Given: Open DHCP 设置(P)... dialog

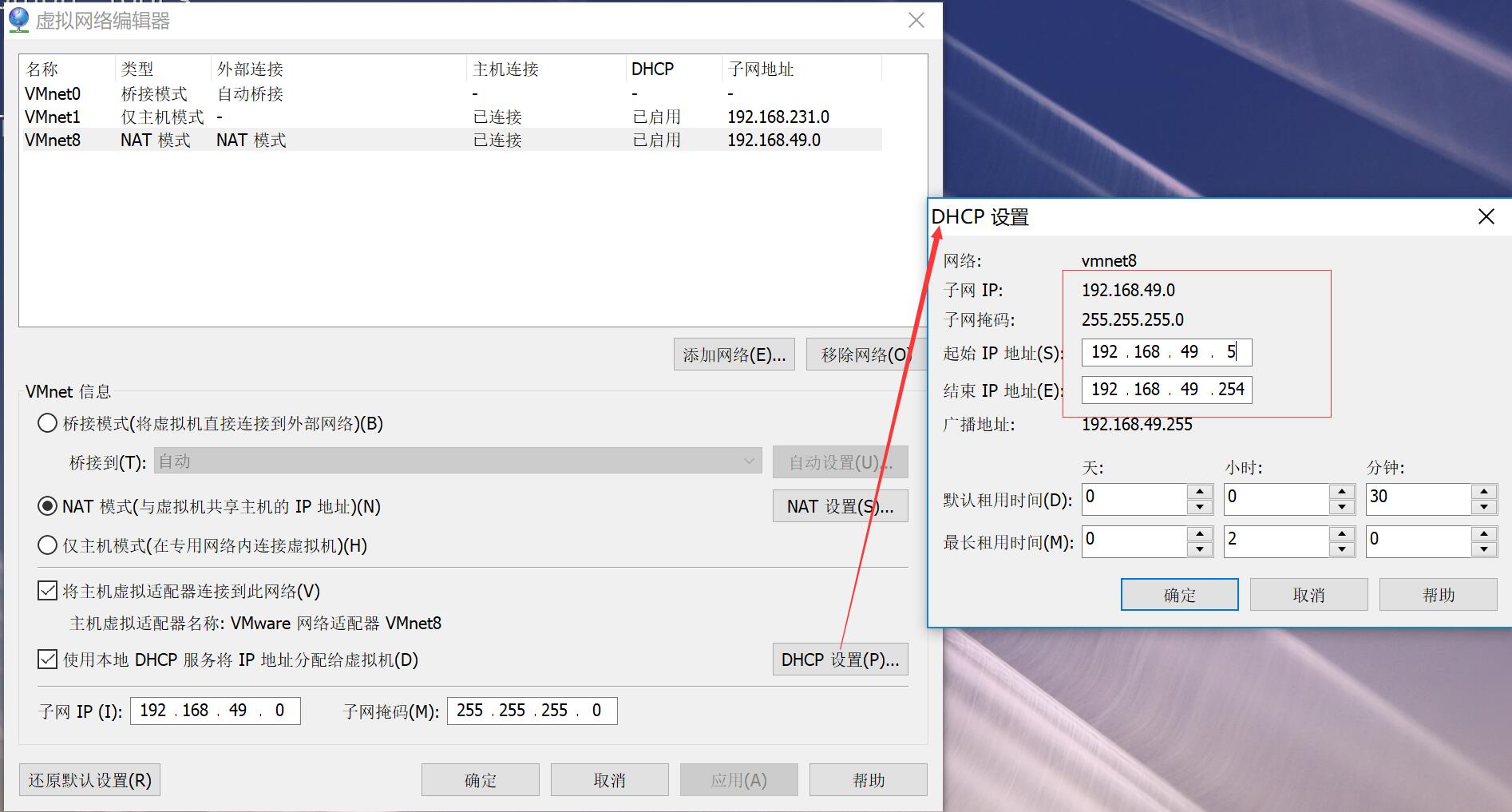Looking at the screenshot, I should tap(840, 660).
